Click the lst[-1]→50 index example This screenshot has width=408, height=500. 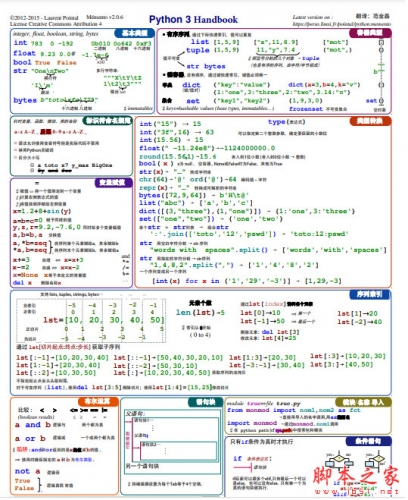263,321
